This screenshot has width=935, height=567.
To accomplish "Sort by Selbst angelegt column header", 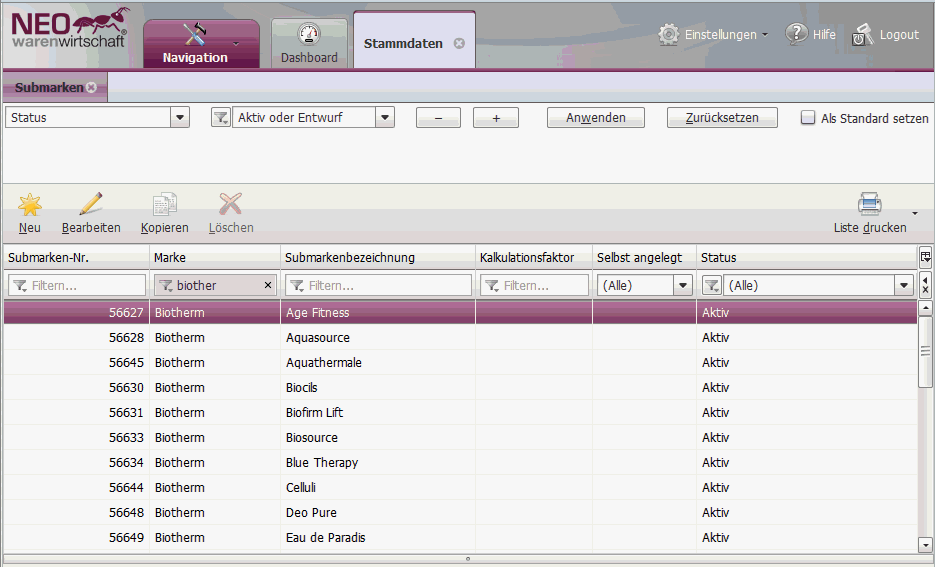I will 645,258.
